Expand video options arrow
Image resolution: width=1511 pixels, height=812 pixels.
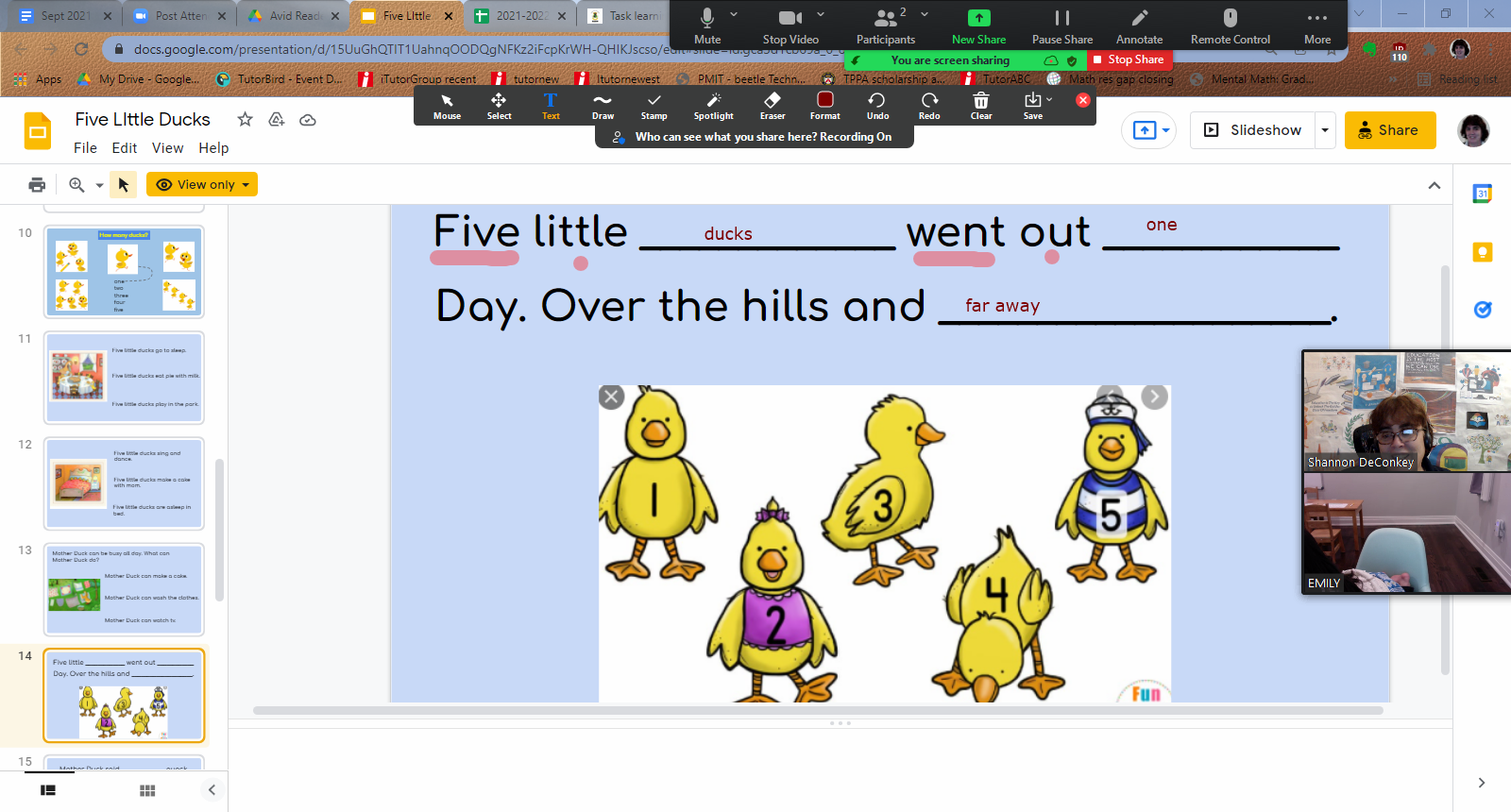(x=820, y=15)
